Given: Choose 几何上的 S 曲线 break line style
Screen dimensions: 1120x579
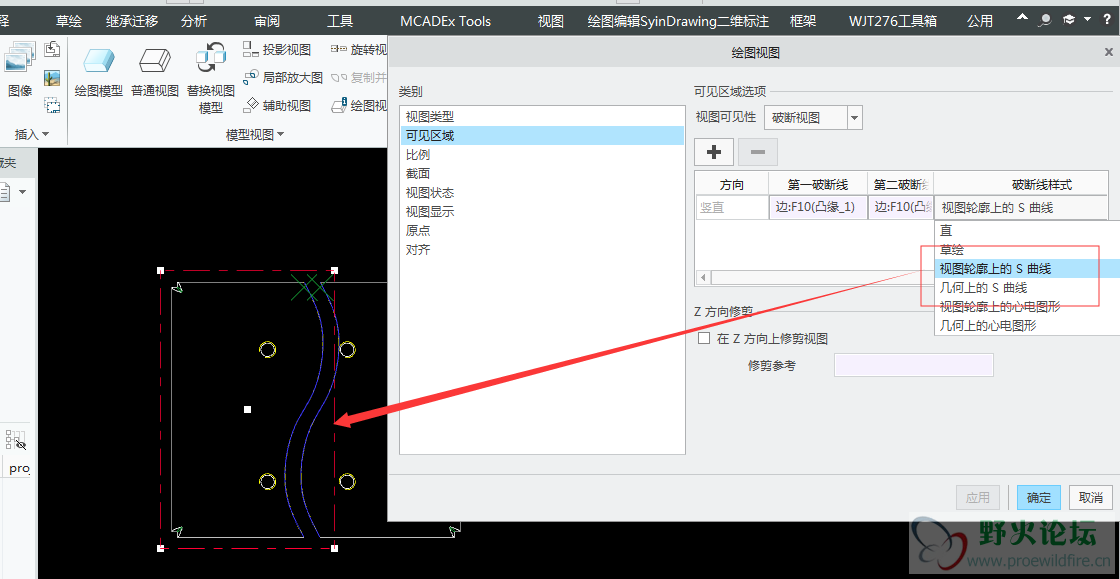Looking at the screenshot, I should point(982,288).
